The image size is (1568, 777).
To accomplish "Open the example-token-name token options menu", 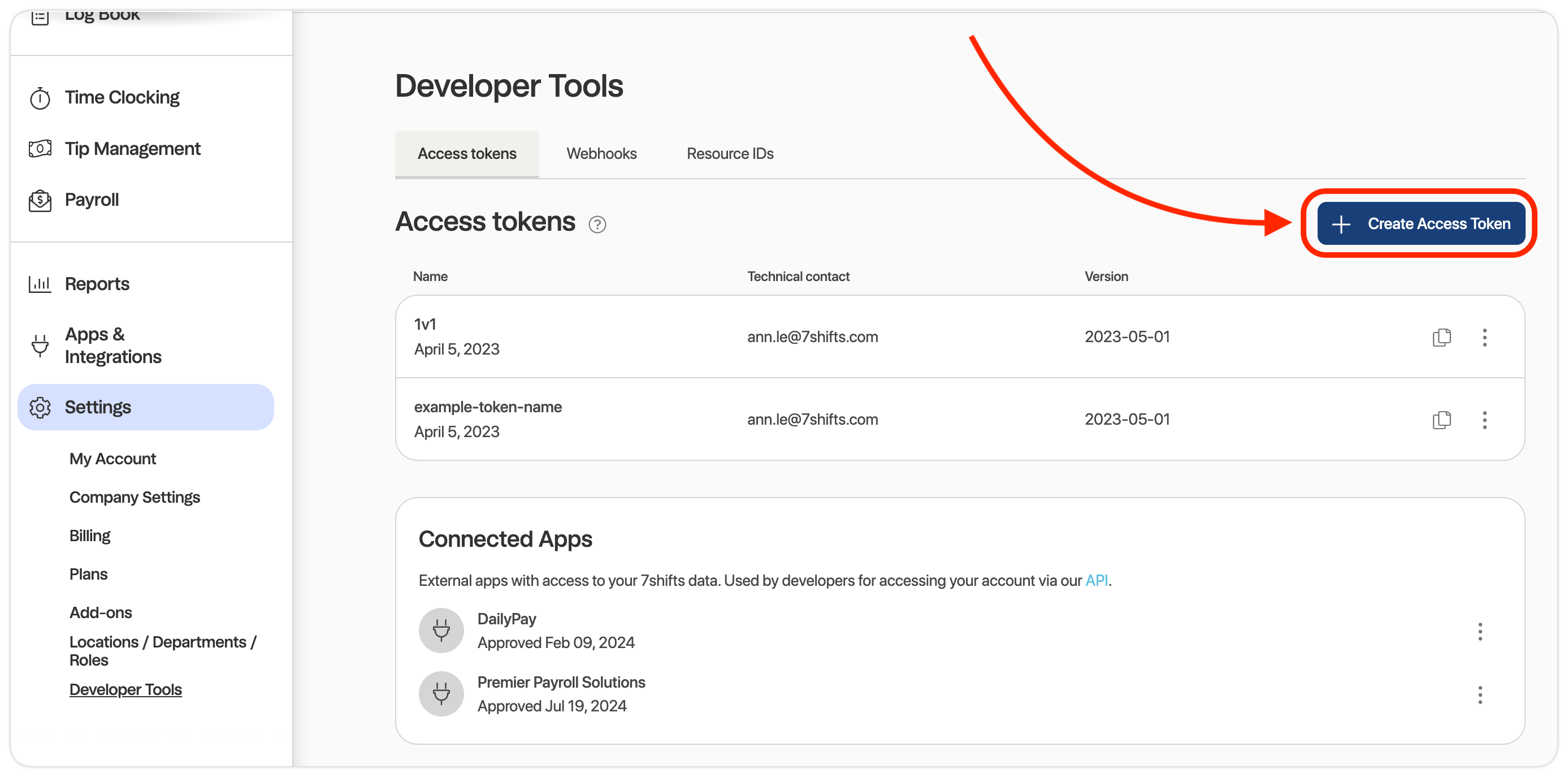I will pos(1484,420).
